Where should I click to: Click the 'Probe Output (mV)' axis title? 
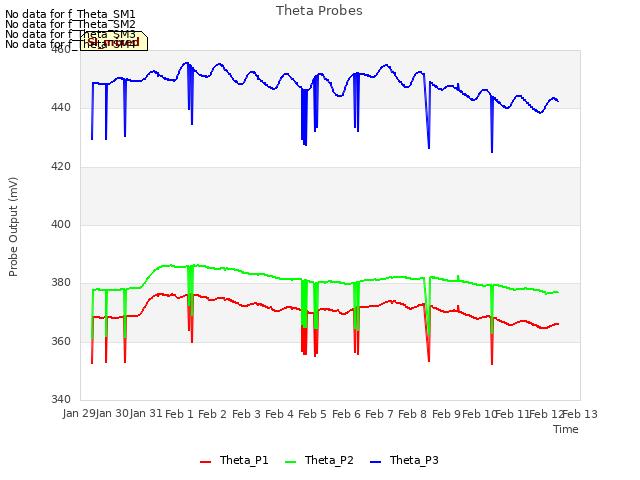coord(13,227)
